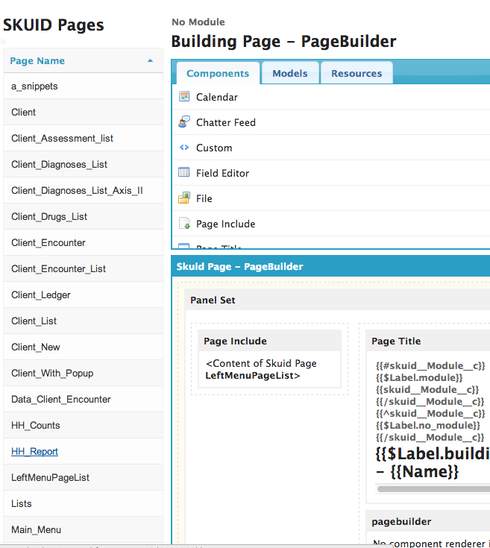
Task: Click the Page Include component label
Action: coord(225,224)
